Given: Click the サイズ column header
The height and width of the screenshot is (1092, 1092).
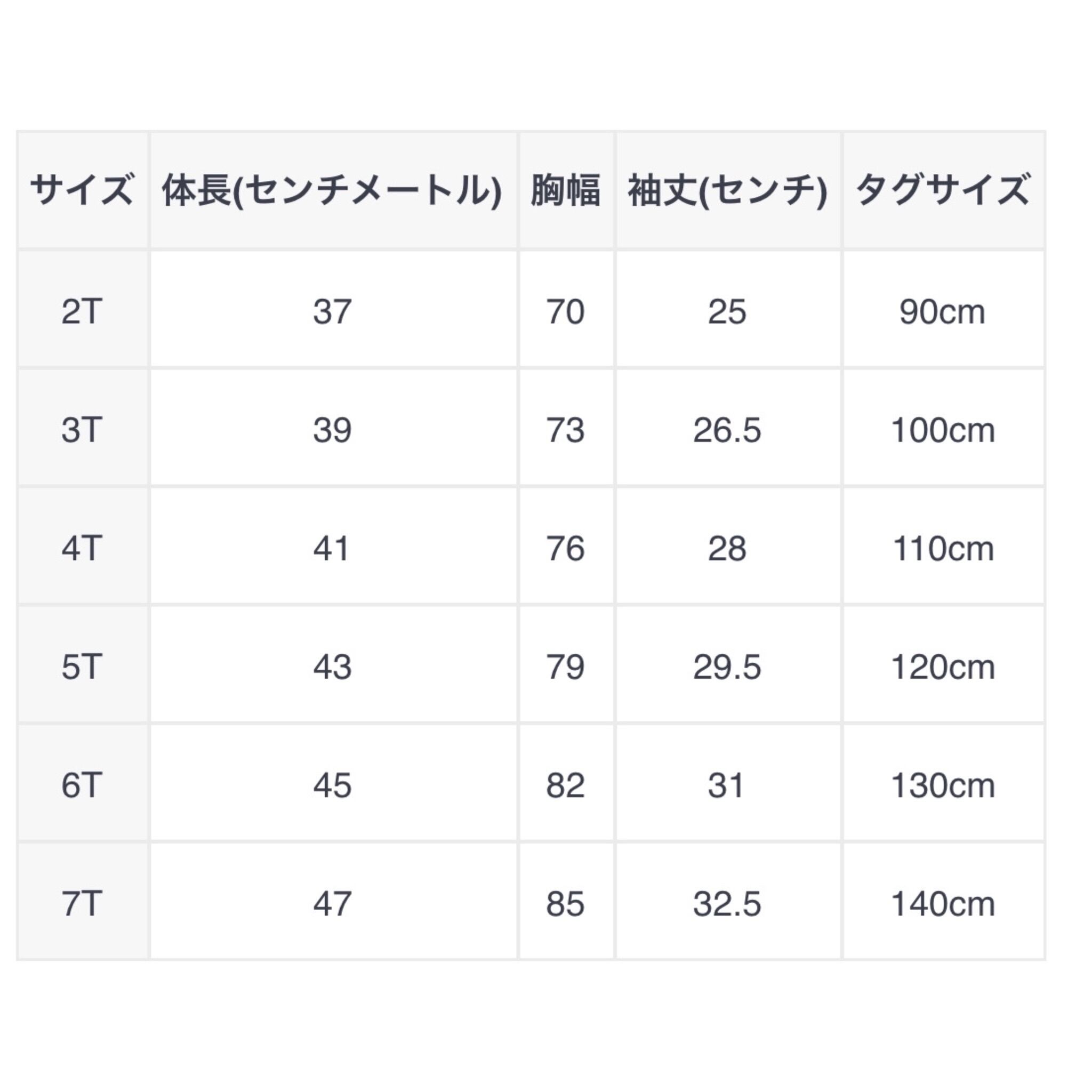Looking at the screenshot, I should pyautogui.click(x=83, y=190).
